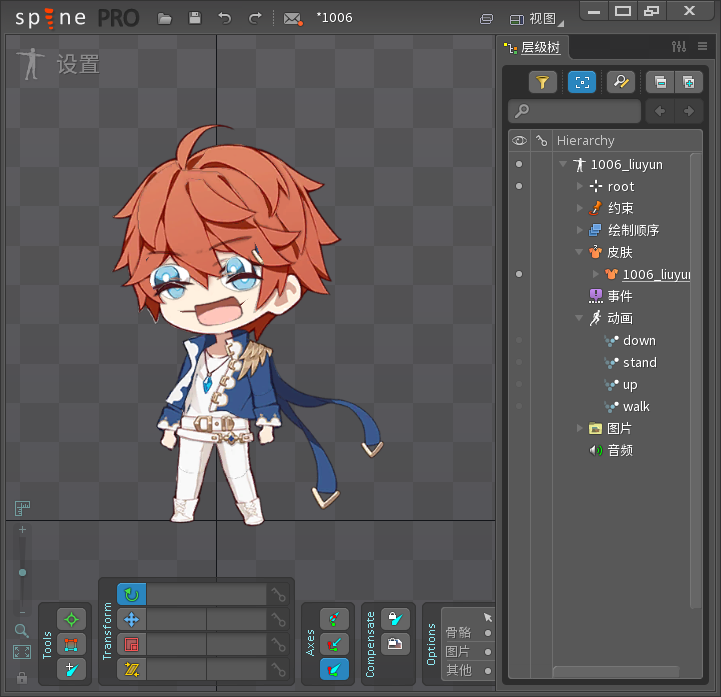Open project with the folder icon

(164, 18)
